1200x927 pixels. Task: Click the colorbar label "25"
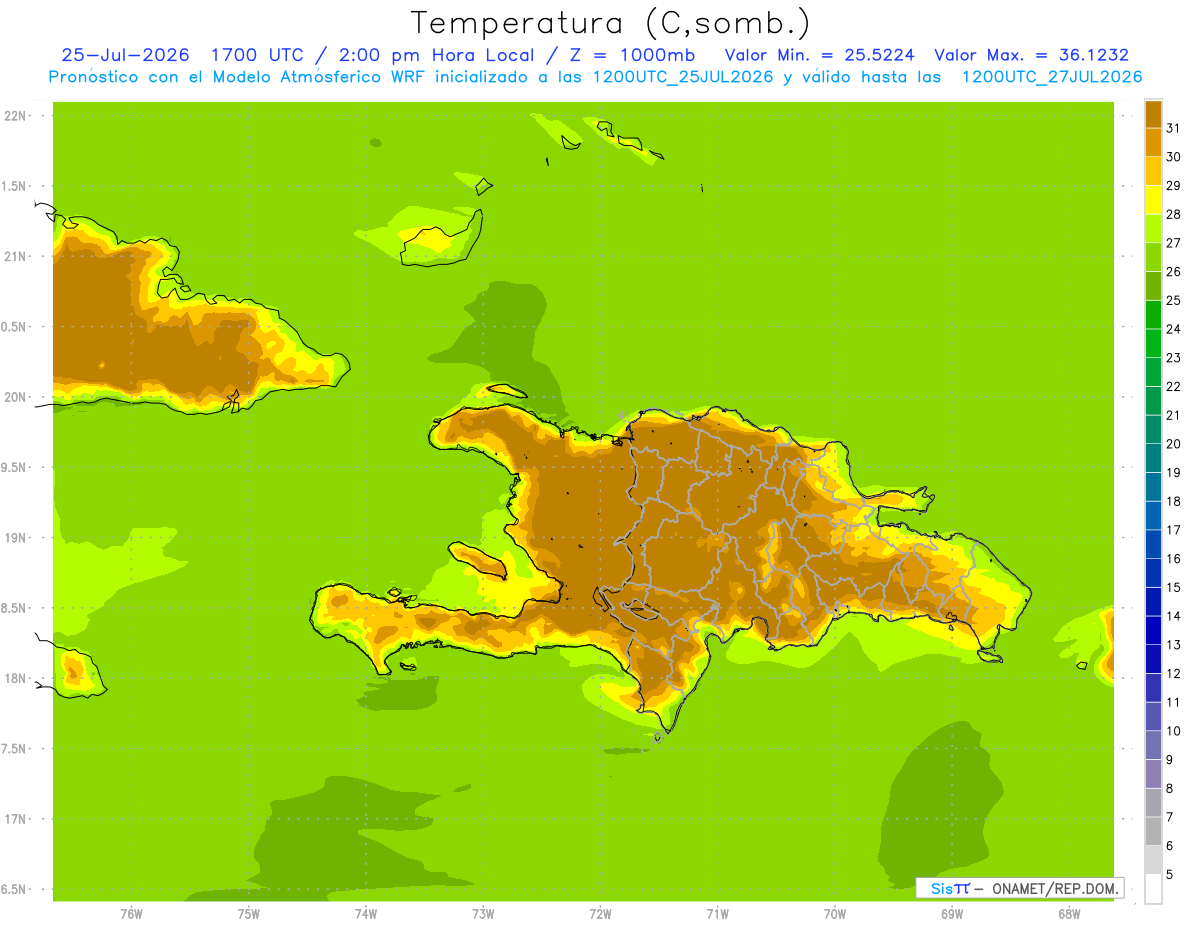pyautogui.click(x=1174, y=300)
